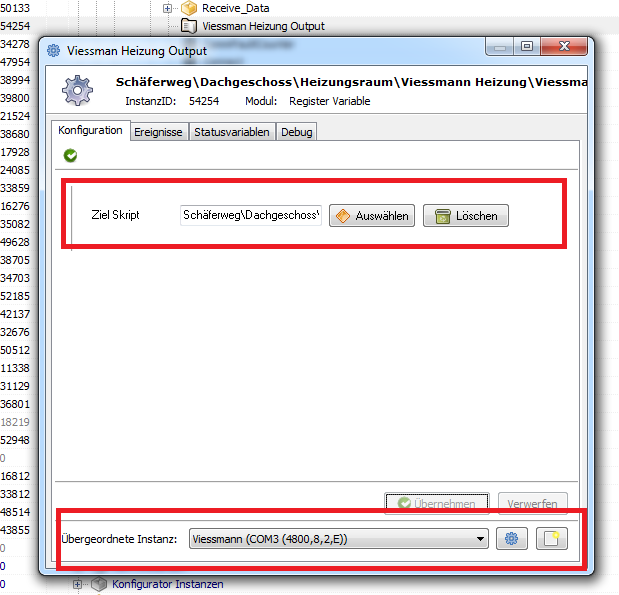Select Receive_Data in the object tree
The width and height of the screenshot is (619, 595).
(x=236, y=8)
